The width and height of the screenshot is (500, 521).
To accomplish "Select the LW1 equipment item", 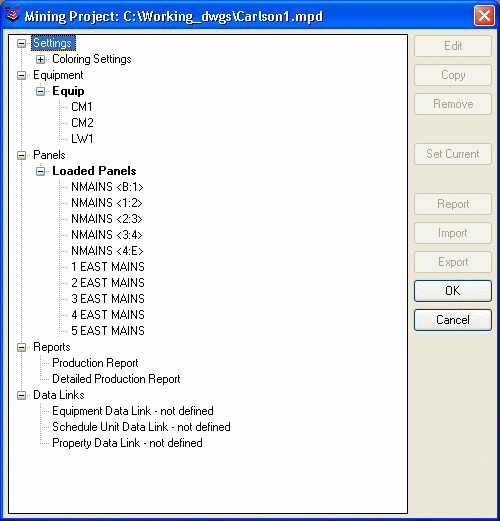I will pos(82,139).
